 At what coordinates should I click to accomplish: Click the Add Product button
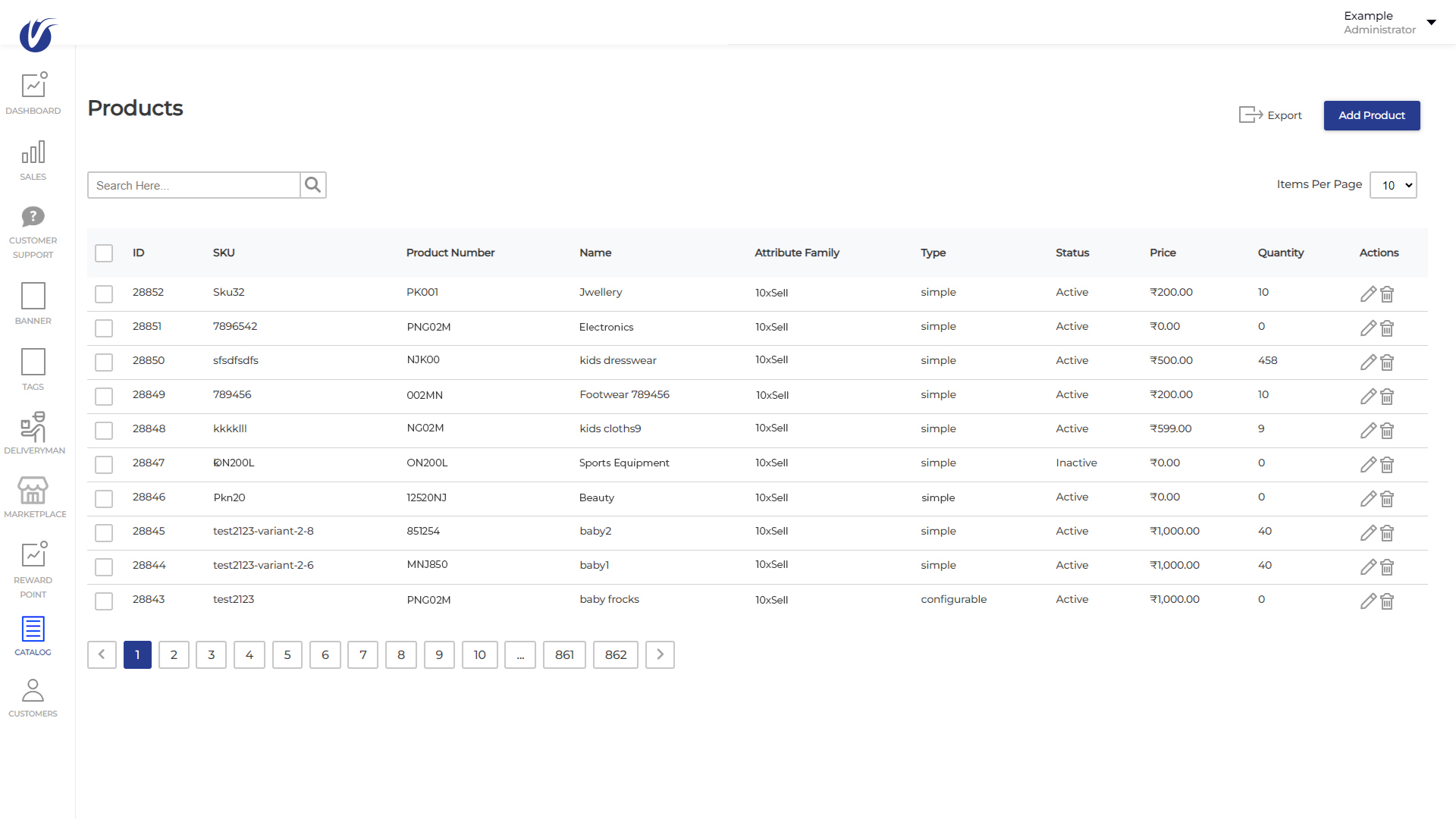pos(1371,115)
